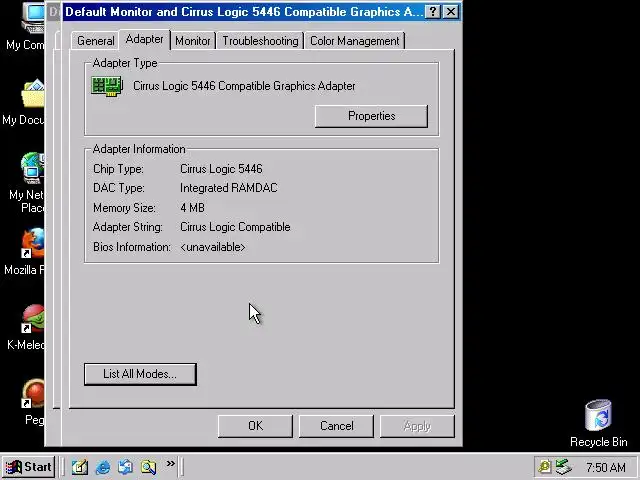Click the 'Cirrus Logic 5446' chip type value
Screen dimensions: 640x480
(x=221, y=169)
